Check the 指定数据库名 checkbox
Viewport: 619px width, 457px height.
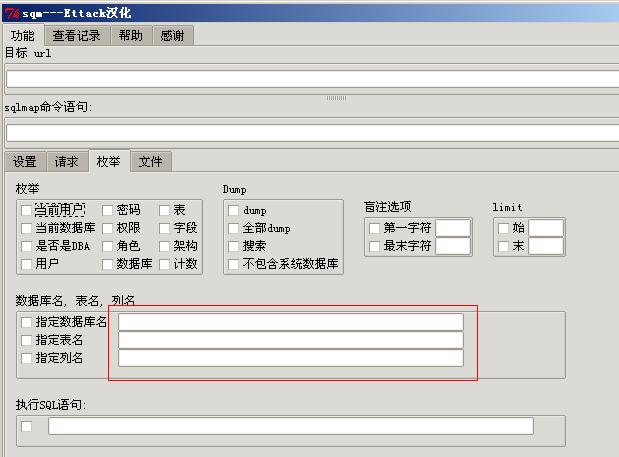tap(26, 322)
